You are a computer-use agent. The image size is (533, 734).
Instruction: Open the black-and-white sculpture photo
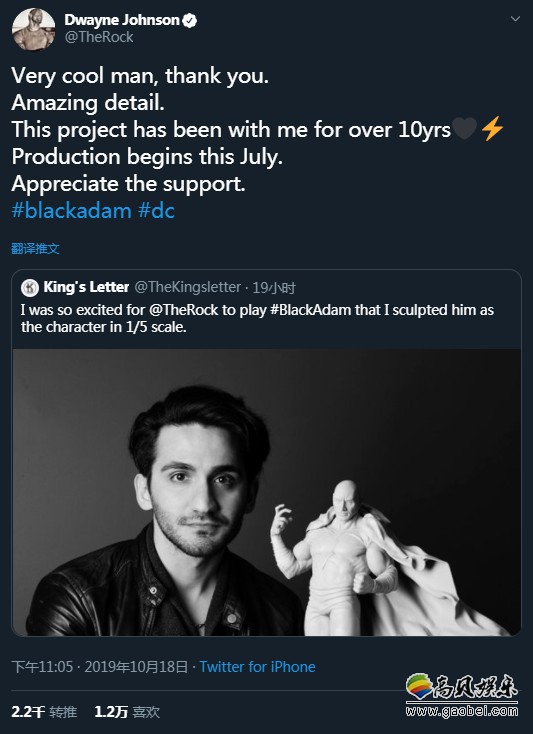pyautogui.click(x=267, y=492)
